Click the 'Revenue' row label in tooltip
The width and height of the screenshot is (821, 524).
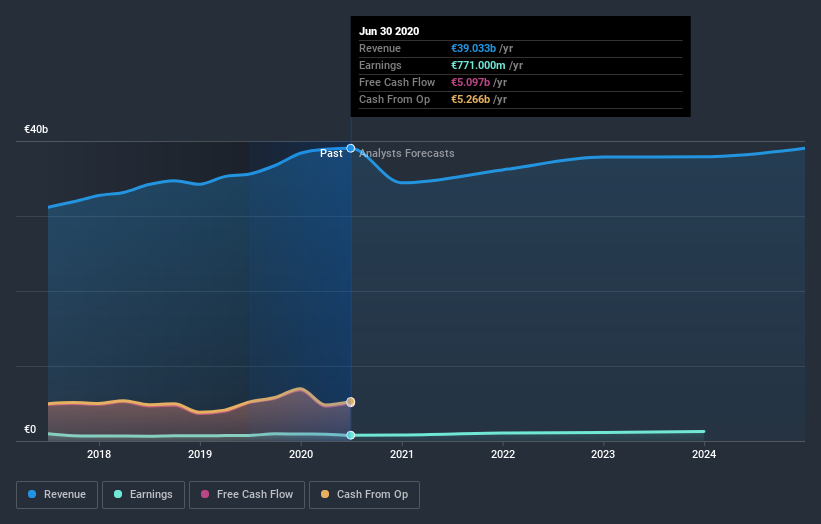point(380,48)
